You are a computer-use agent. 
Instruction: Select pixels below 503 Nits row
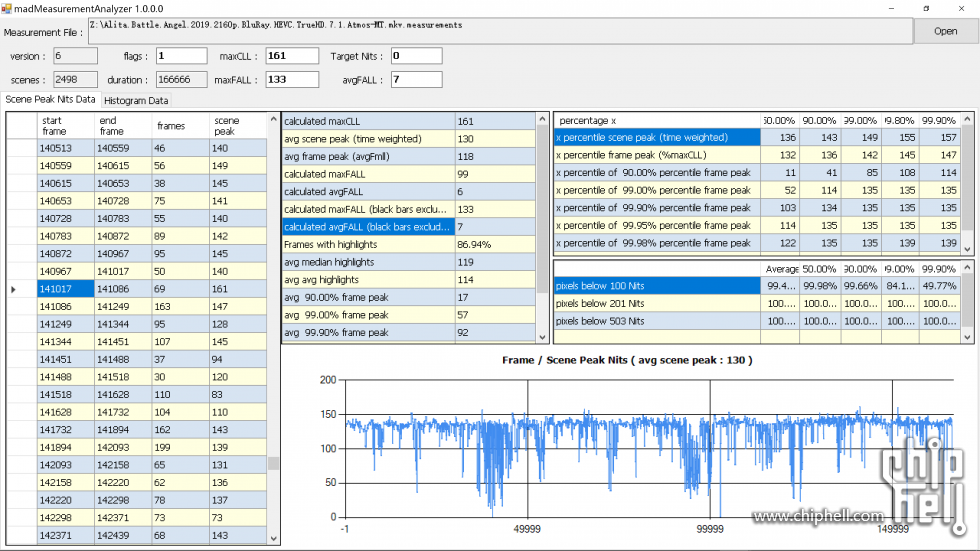coord(758,320)
